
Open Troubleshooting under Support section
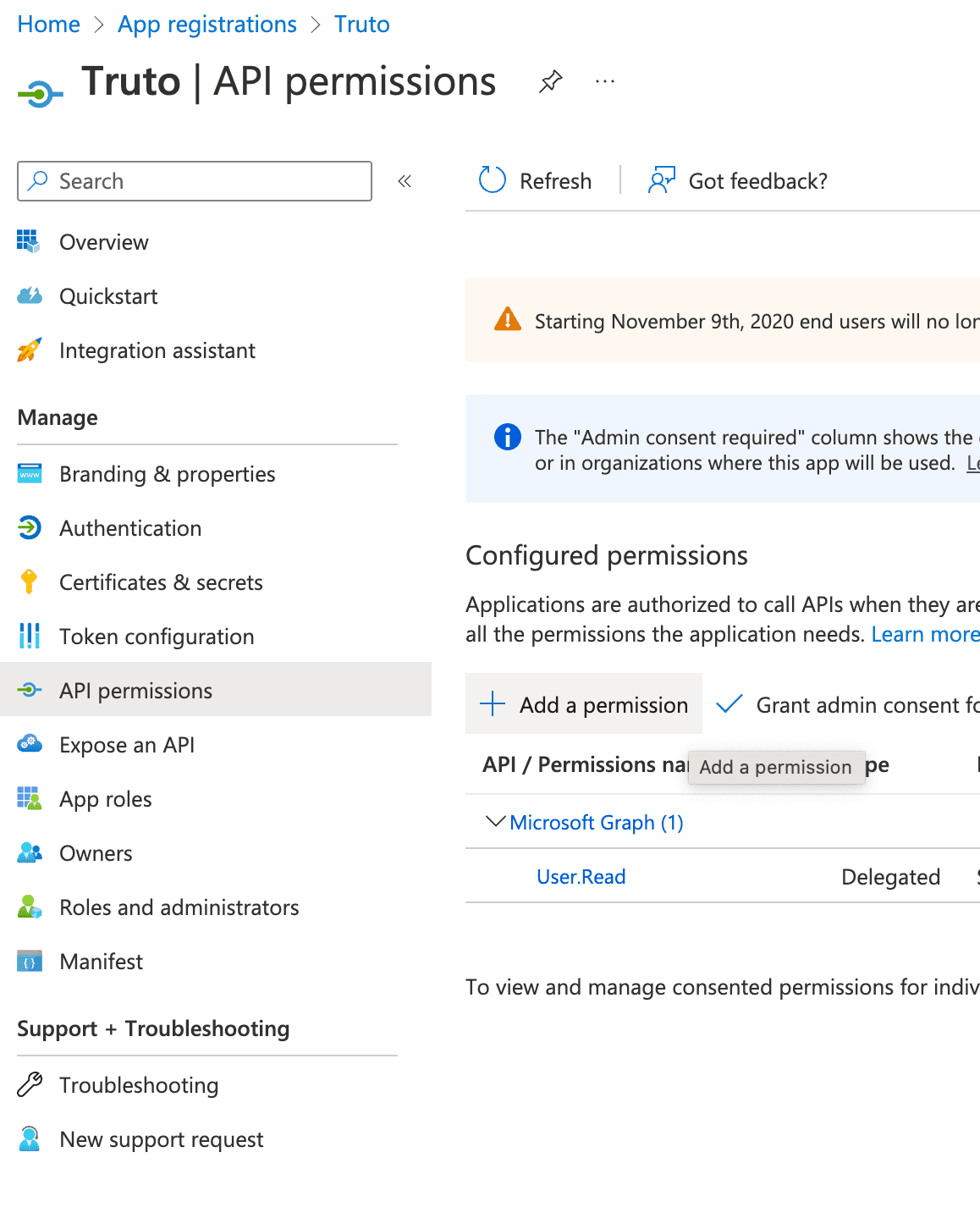click(139, 1084)
